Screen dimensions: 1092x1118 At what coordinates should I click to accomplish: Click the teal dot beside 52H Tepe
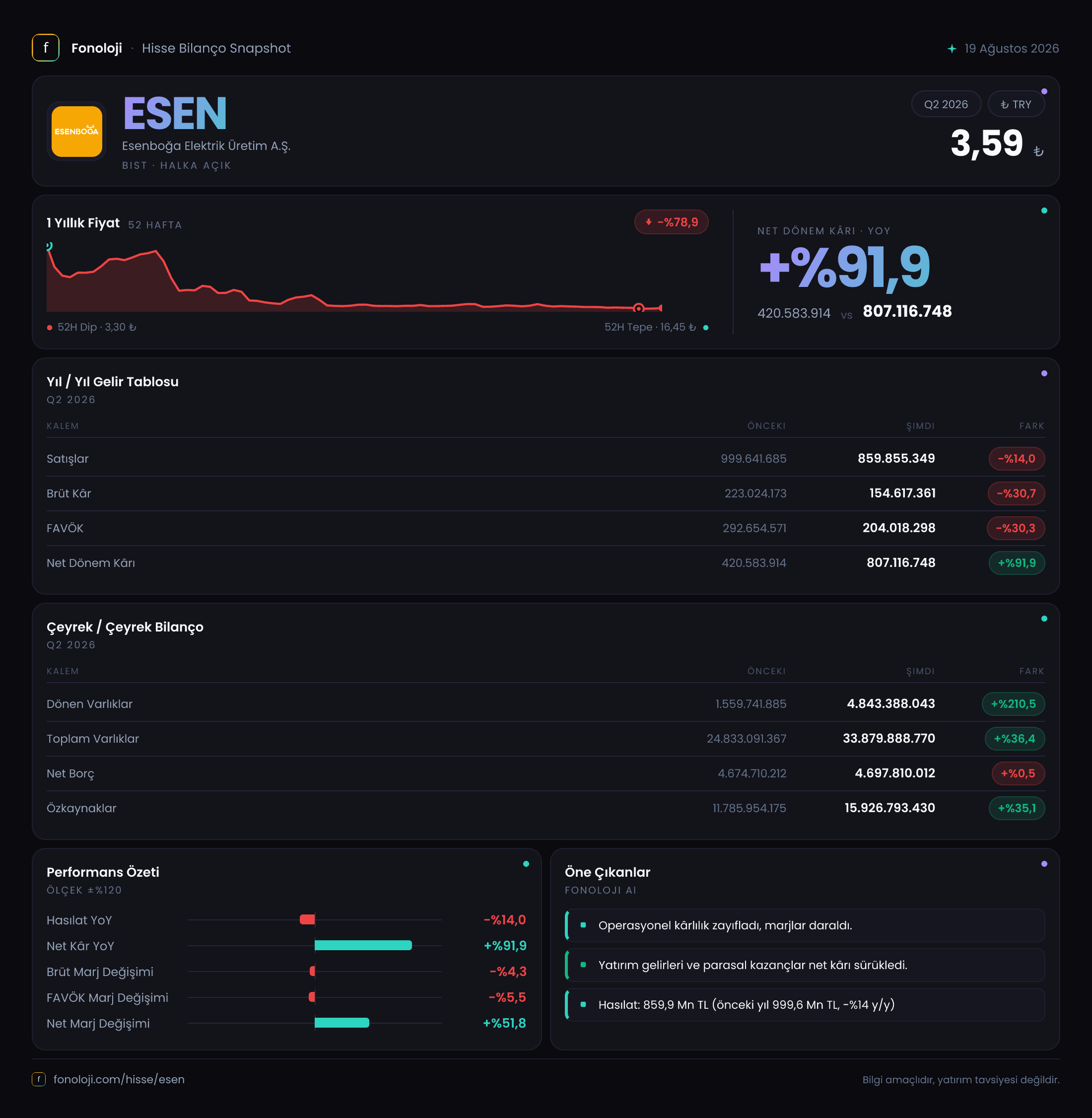click(705, 328)
